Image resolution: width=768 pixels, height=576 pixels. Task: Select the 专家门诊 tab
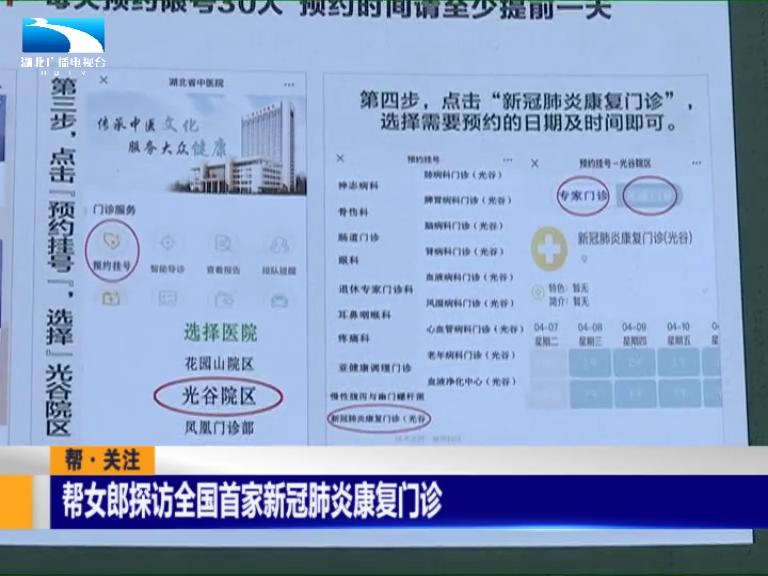581,196
